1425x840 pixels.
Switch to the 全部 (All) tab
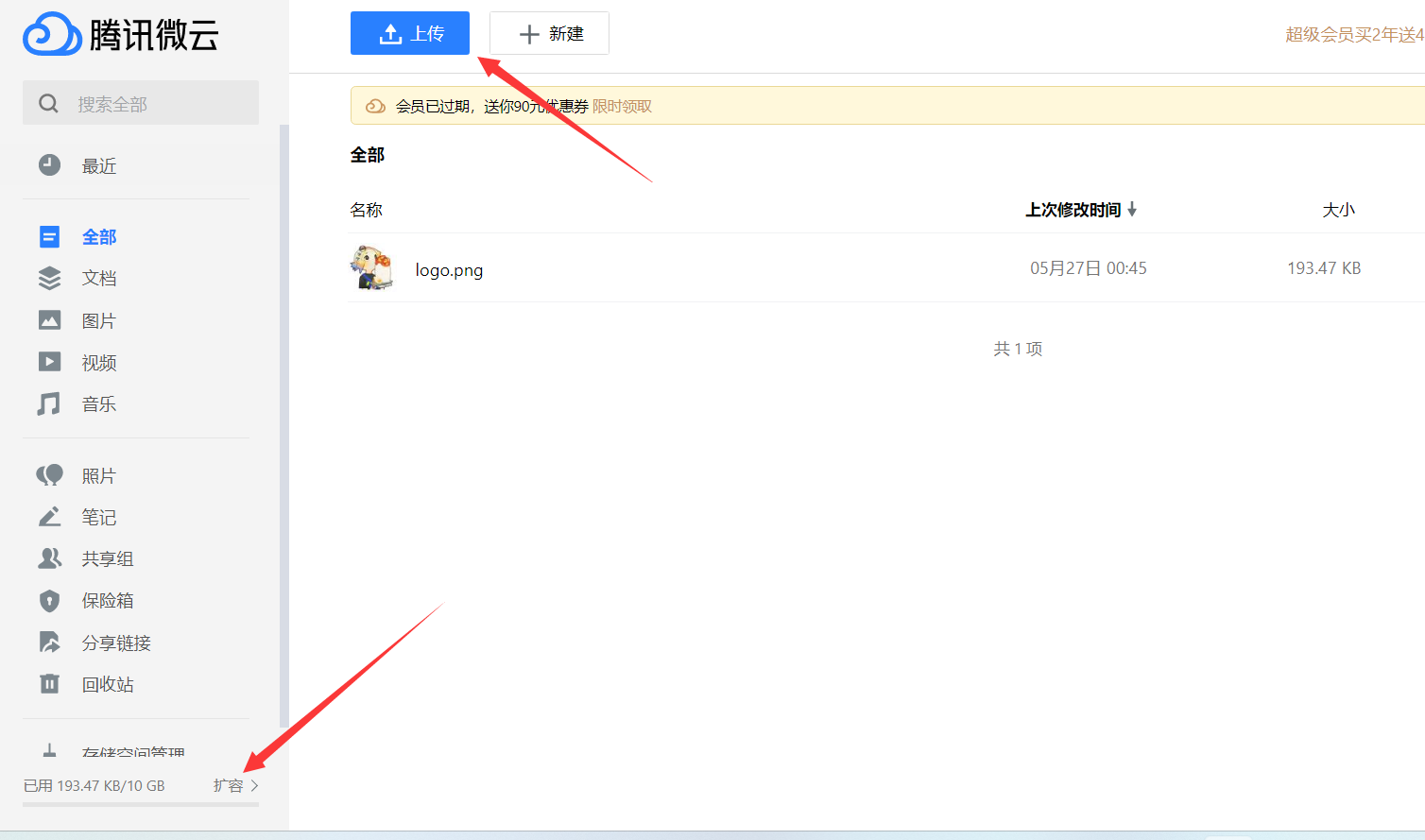98,236
